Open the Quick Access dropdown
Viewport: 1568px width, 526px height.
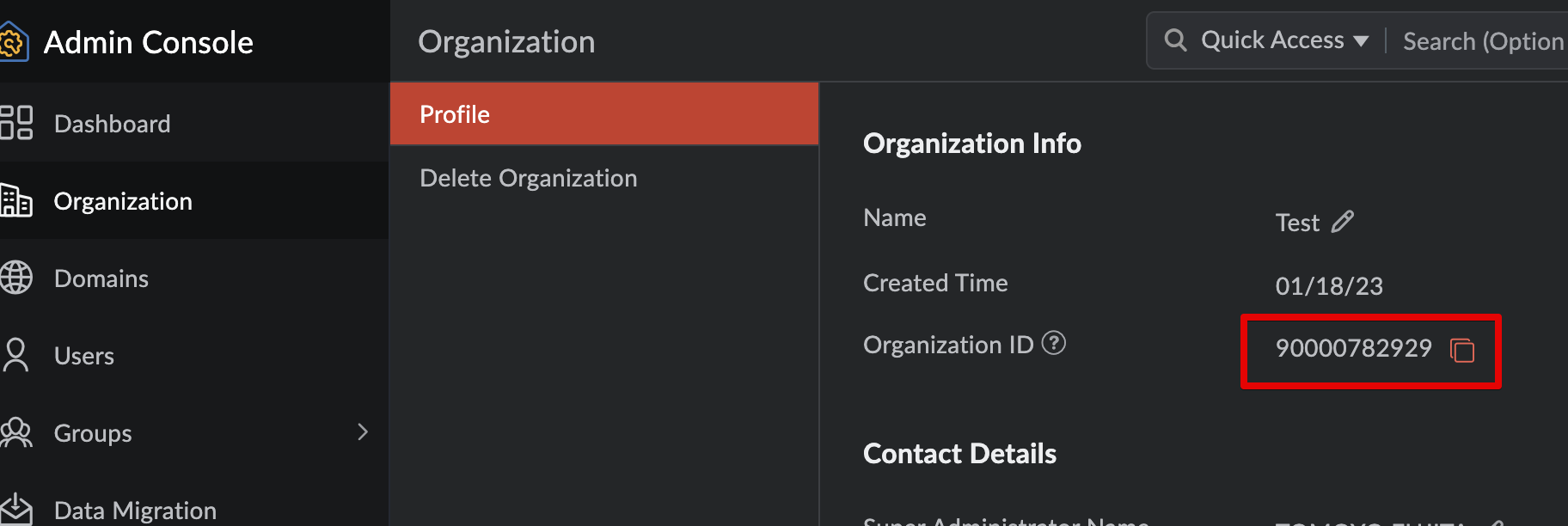1284,40
